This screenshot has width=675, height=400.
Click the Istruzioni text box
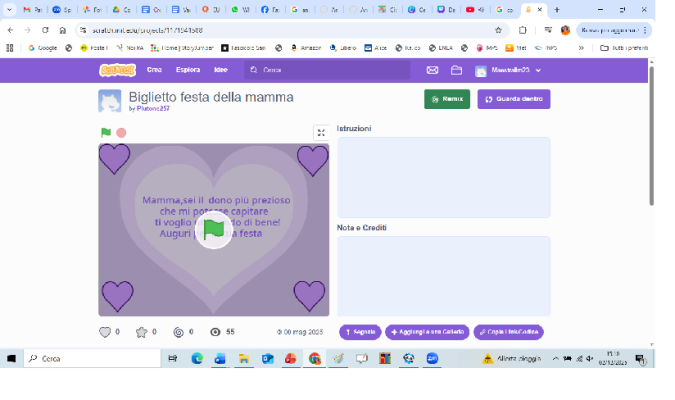click(x=443, y=177)
